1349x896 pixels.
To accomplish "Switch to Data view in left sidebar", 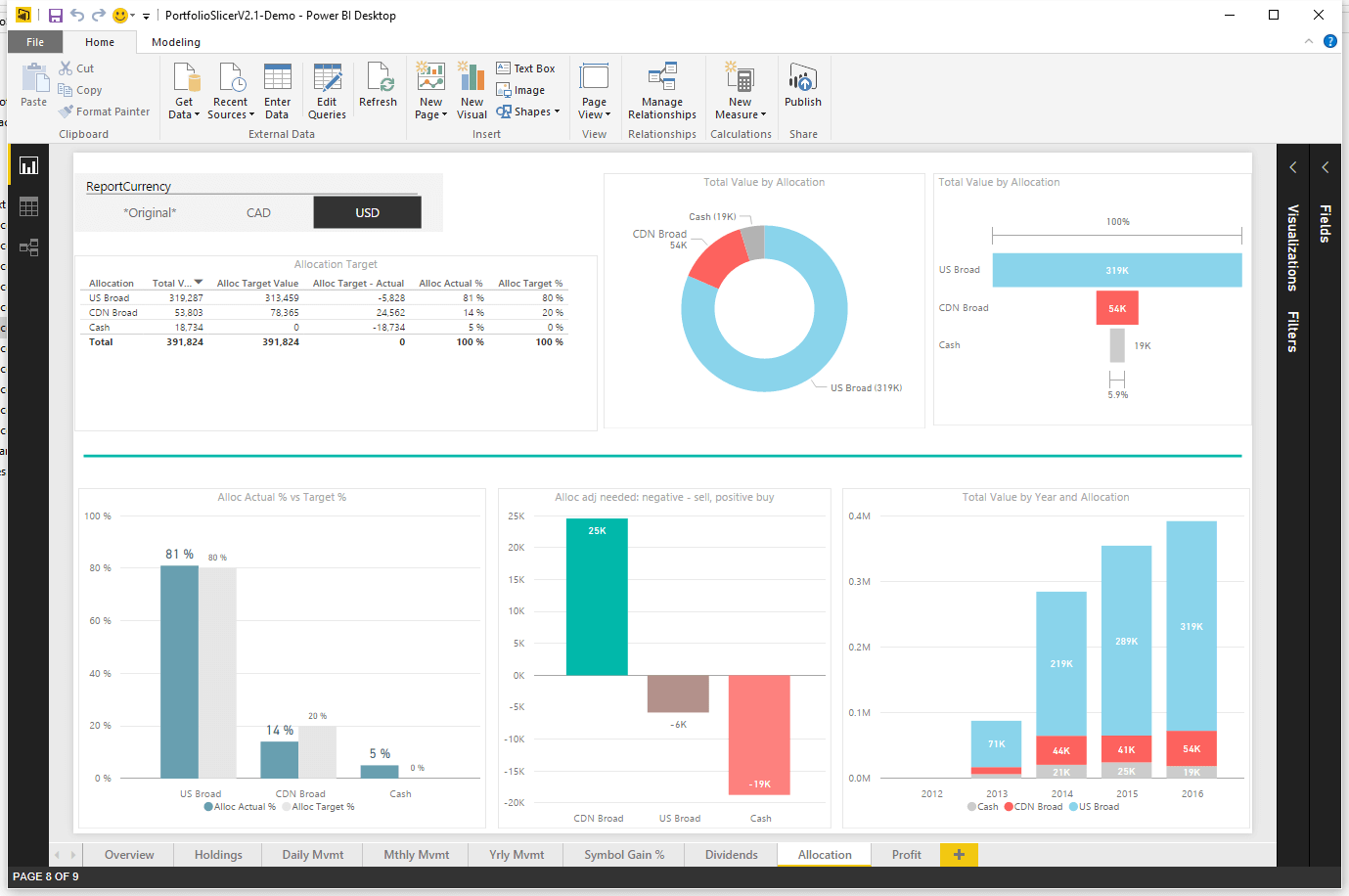I will [x=28, y=206].
